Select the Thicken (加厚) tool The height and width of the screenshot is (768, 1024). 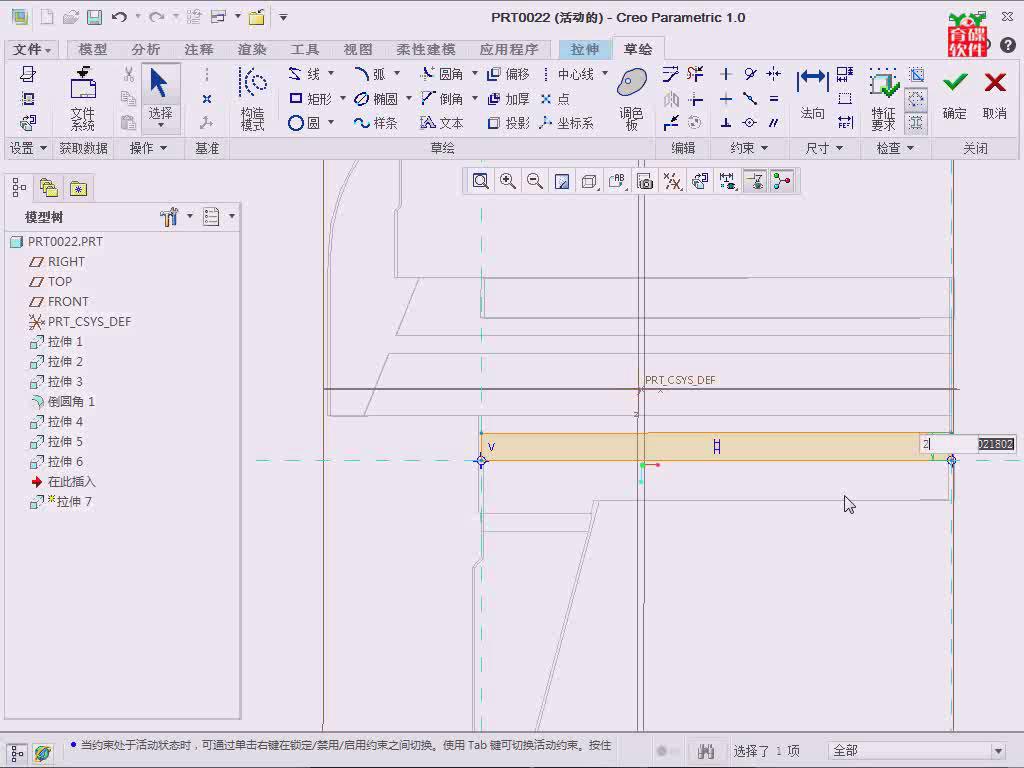coord(508,99)
